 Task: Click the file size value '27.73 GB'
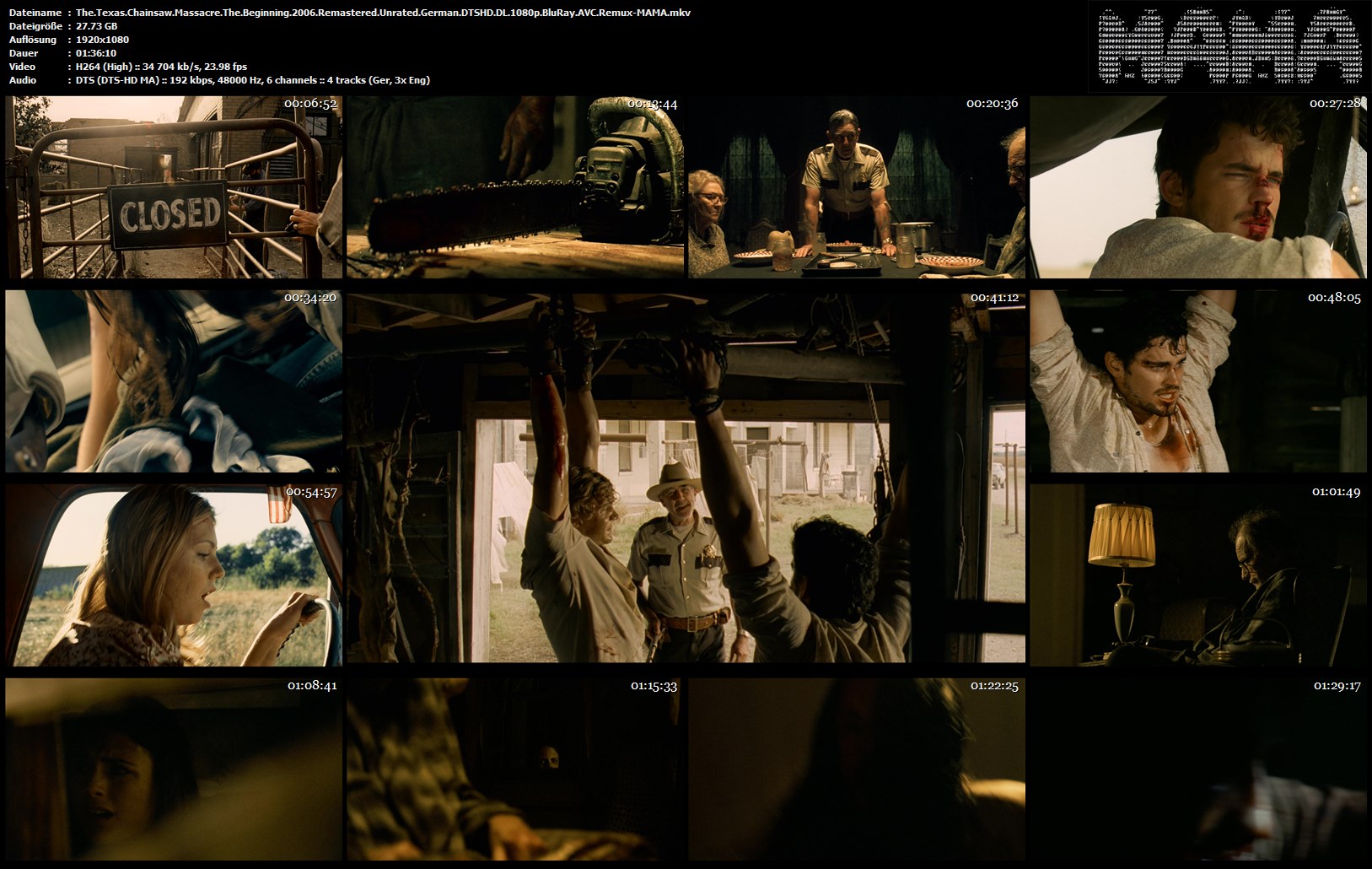point(96,26)
